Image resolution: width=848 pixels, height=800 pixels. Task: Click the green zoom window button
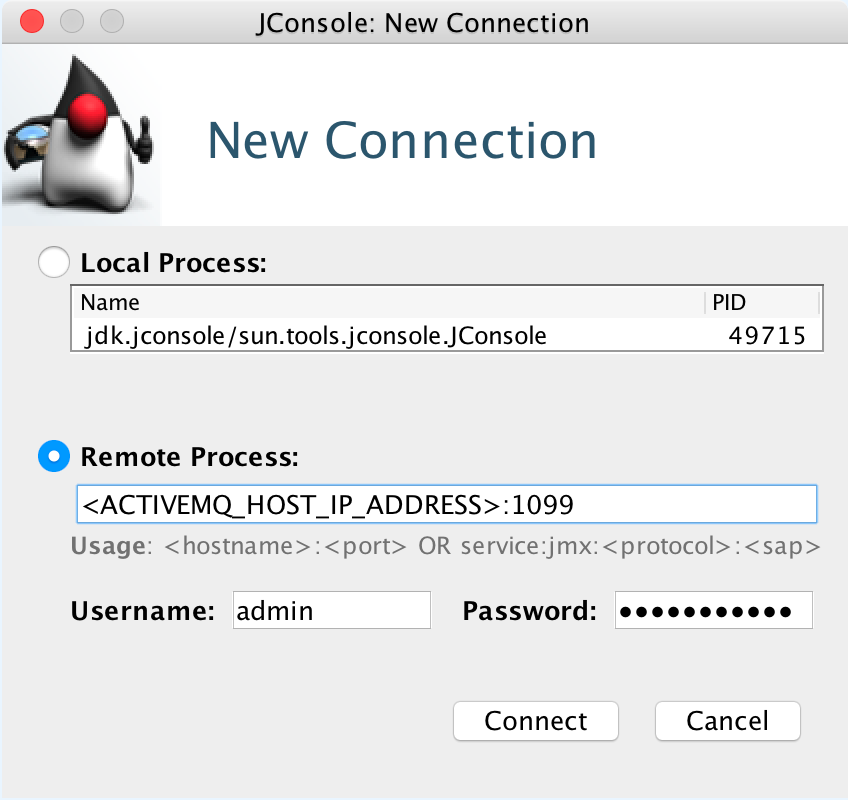[x=111, y=20]
